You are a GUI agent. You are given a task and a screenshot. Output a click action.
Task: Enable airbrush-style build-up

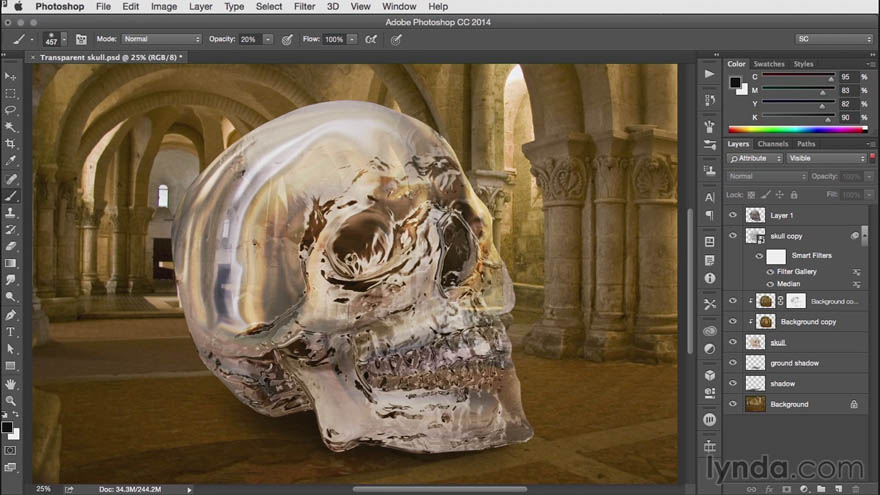371,39
